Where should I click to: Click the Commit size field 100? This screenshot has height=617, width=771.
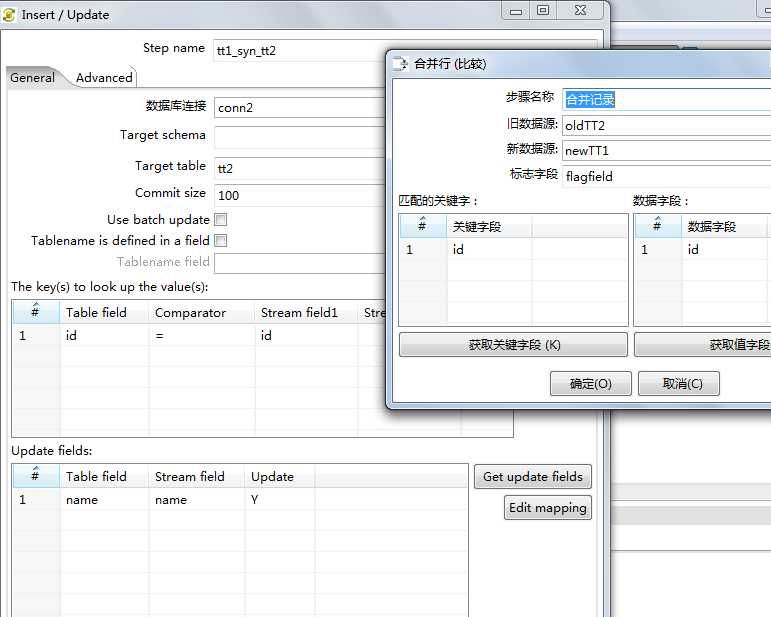tap(300, 195)
